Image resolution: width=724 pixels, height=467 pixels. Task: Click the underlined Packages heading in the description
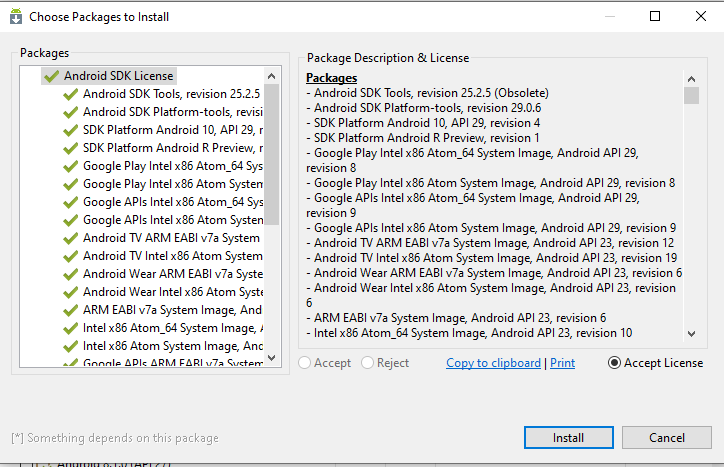(332, 78)
